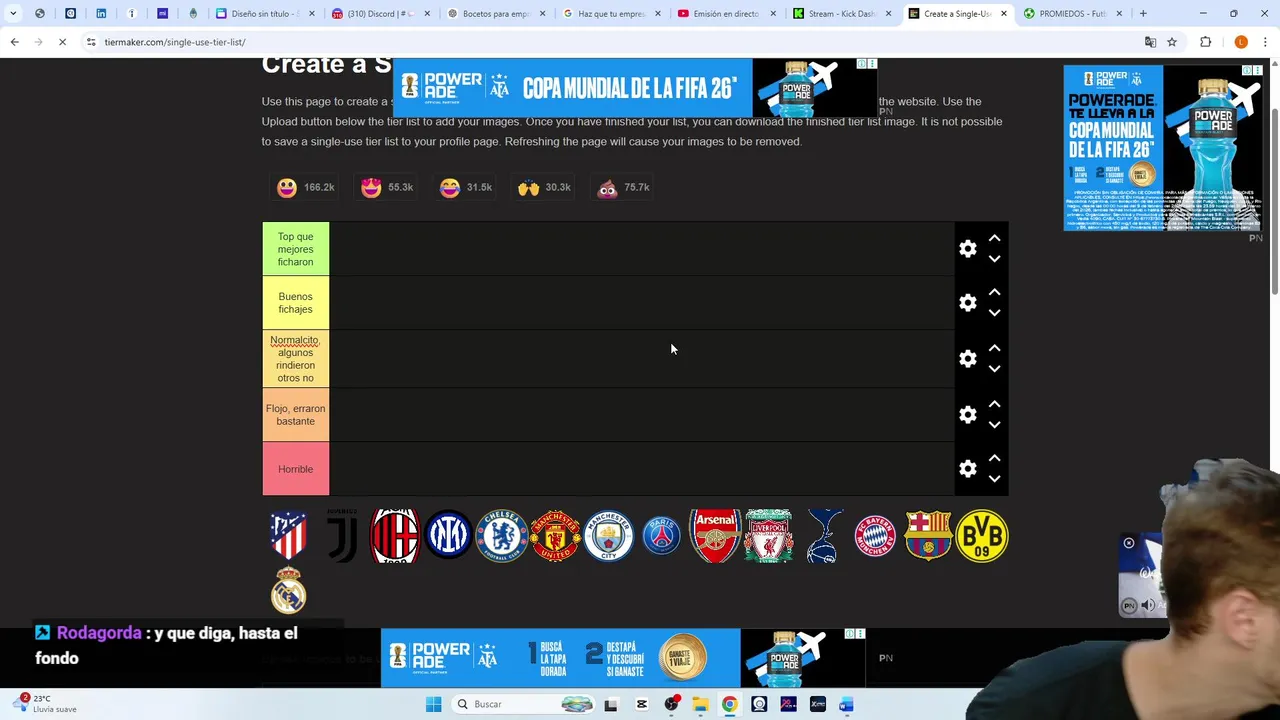
Task: Move Flojo, erraron bastante row down
Action: pyautogui.click(x=994, y=425)
